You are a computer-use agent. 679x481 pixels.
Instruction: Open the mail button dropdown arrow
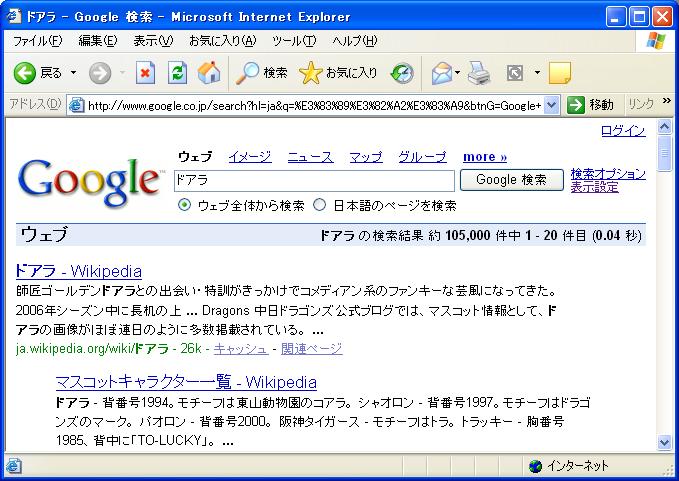coord(457,73)
